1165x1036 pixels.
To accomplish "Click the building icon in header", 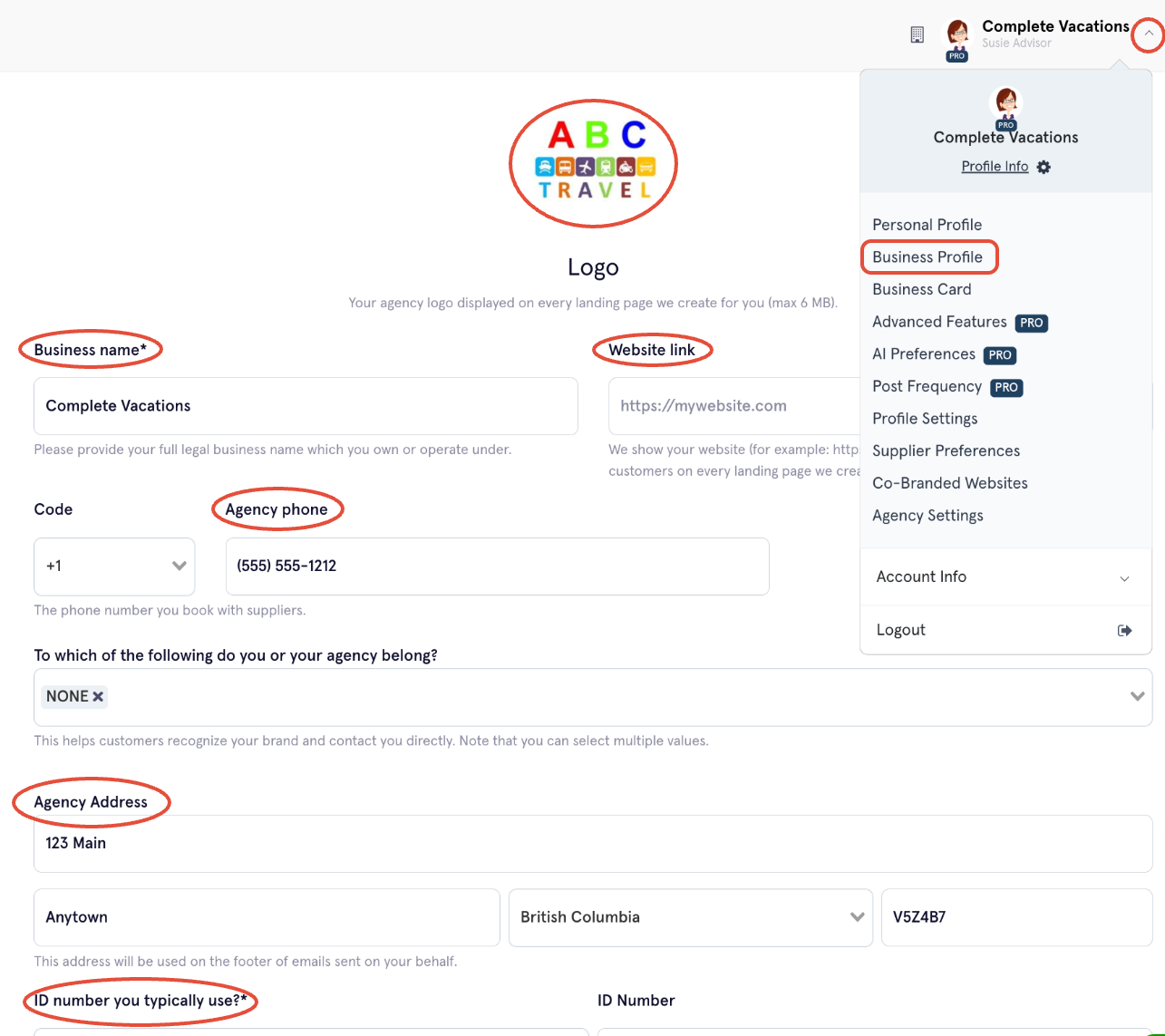I will pyautogui.click(x=917, y=34).
